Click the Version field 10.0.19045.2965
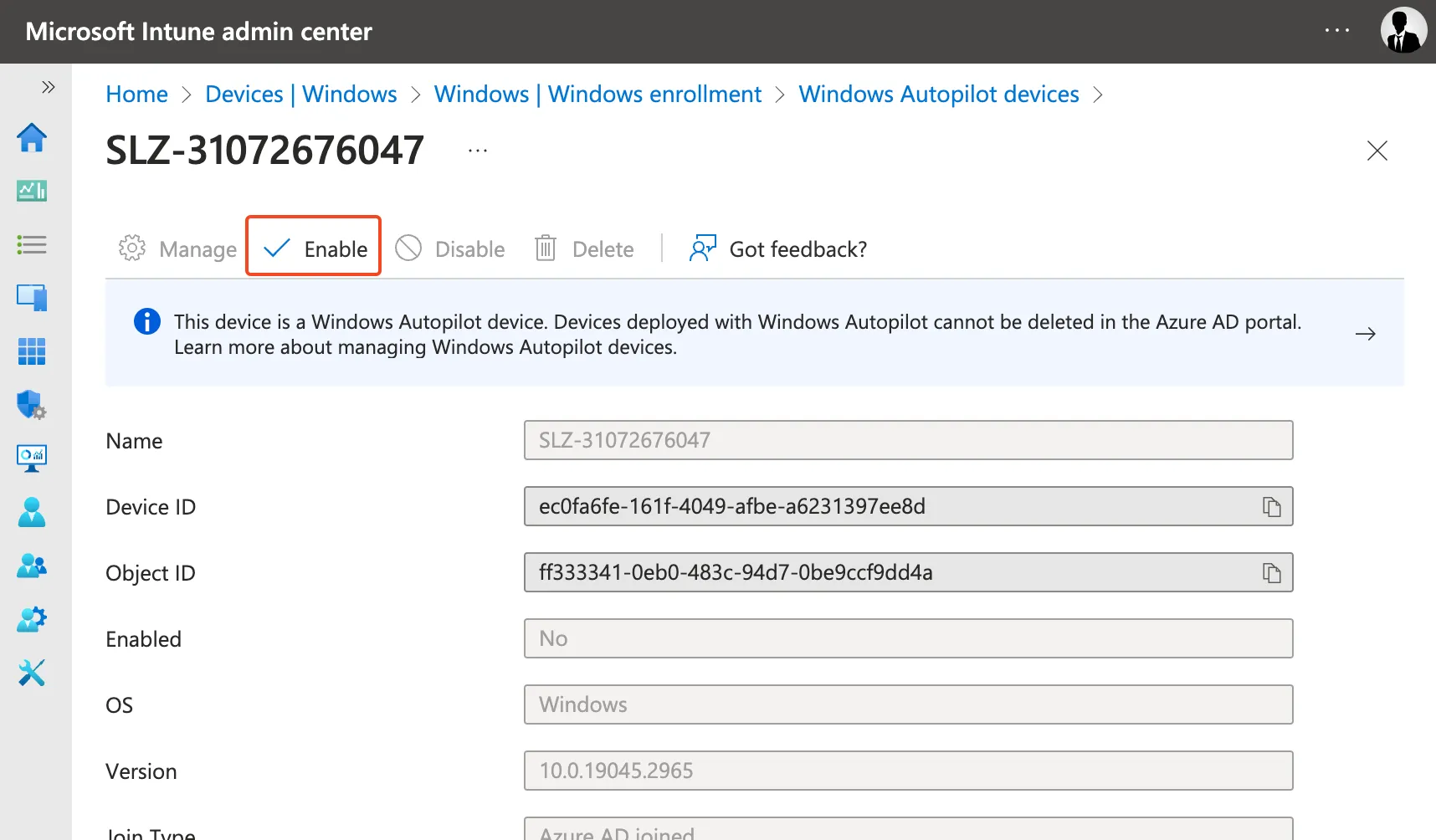The image size is (1436, 840). click(908, 771)
